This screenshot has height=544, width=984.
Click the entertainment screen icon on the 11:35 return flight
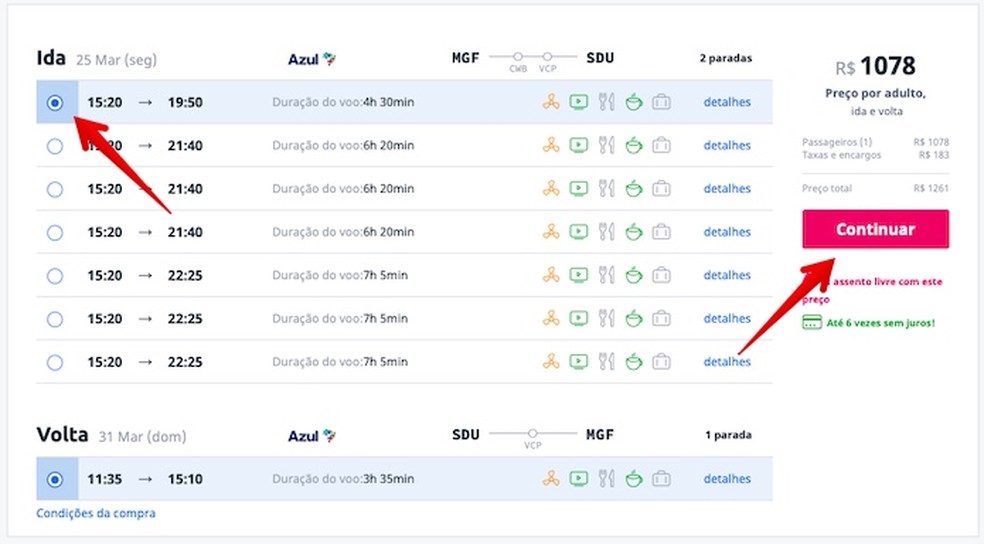click(x=578, y=479)
